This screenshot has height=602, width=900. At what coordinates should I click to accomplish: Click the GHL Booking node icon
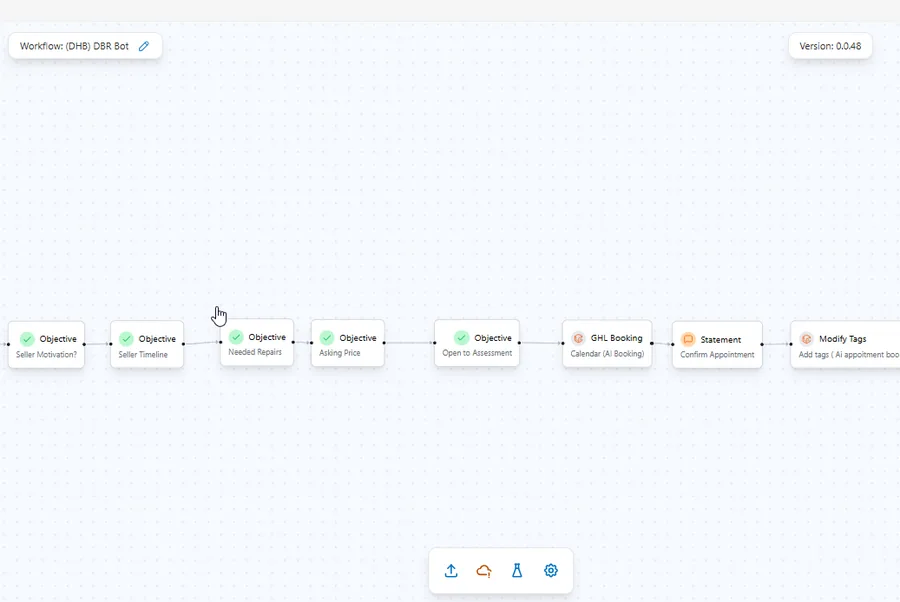pos(578,338)
